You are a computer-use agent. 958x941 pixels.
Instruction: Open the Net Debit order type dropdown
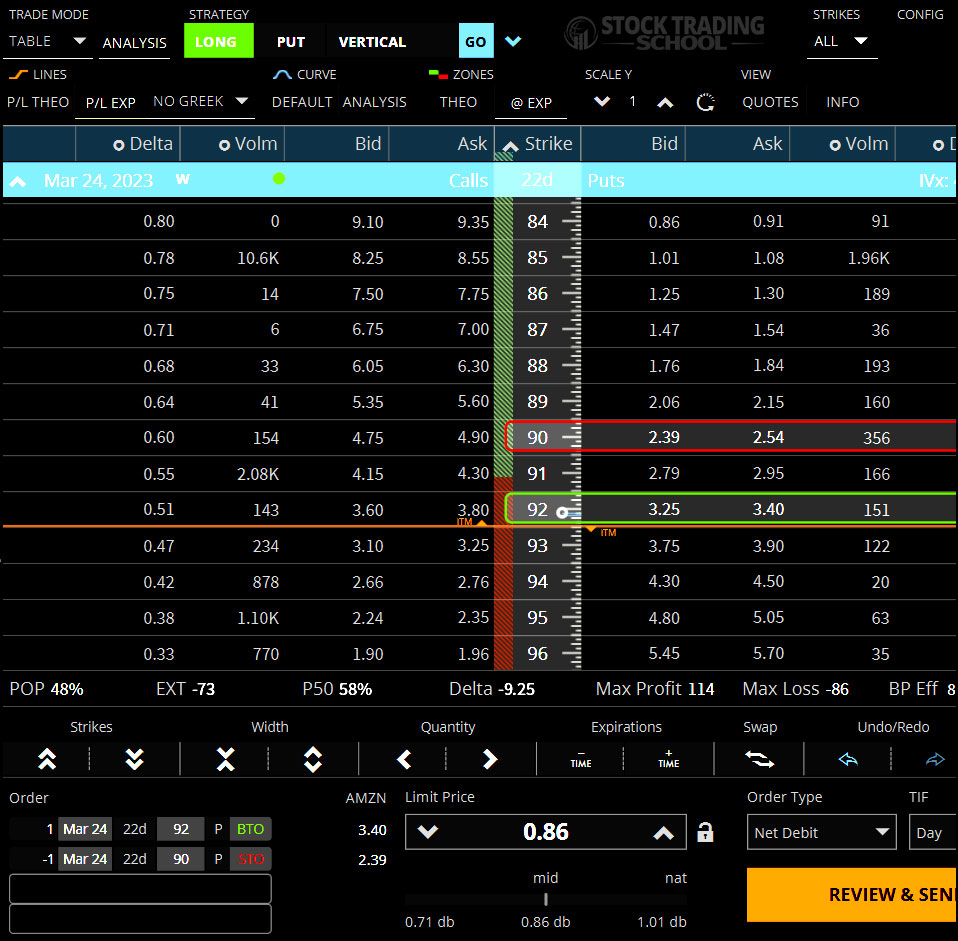(821, 832)
